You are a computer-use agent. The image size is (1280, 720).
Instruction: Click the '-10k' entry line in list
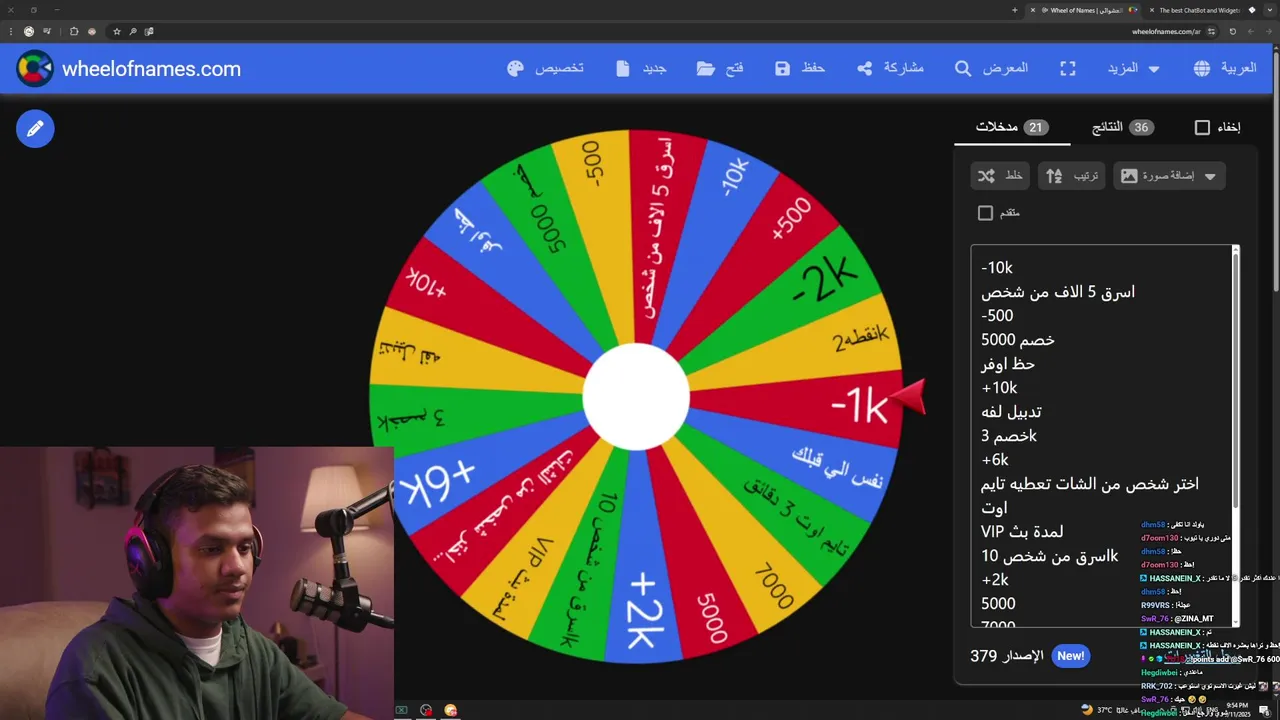997,268
